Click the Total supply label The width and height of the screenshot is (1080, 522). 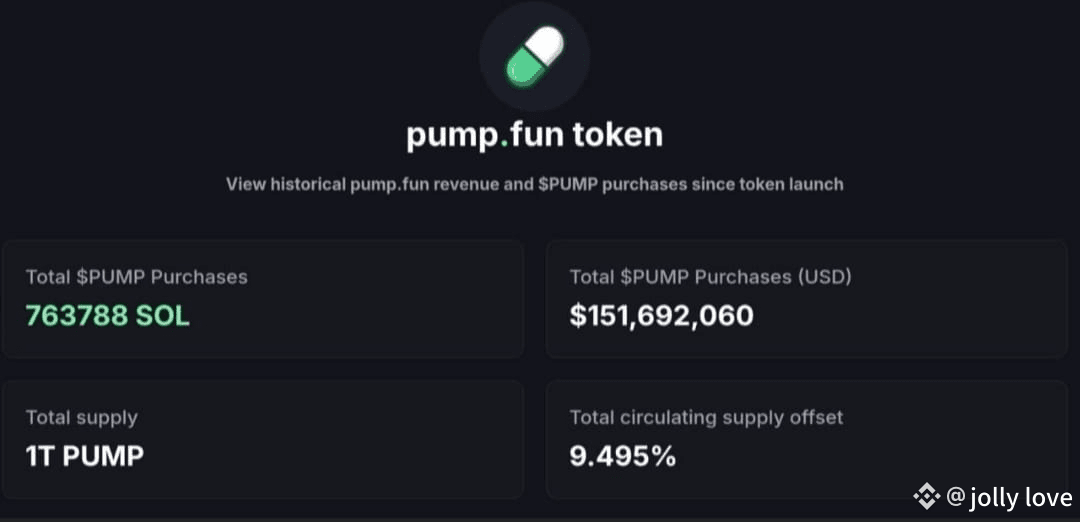pyautogui.click(x=81, y=417)
